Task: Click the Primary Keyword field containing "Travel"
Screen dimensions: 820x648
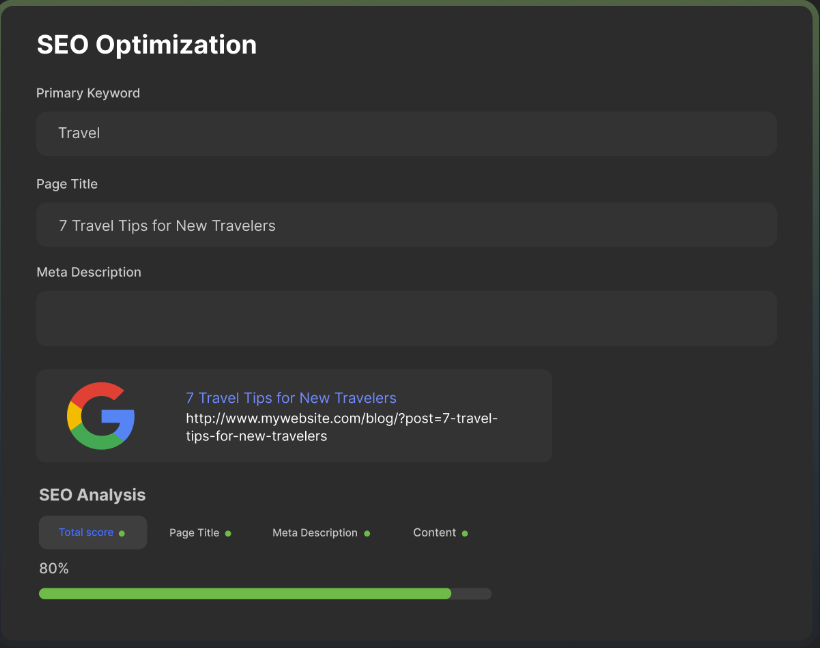Action: 406,133
